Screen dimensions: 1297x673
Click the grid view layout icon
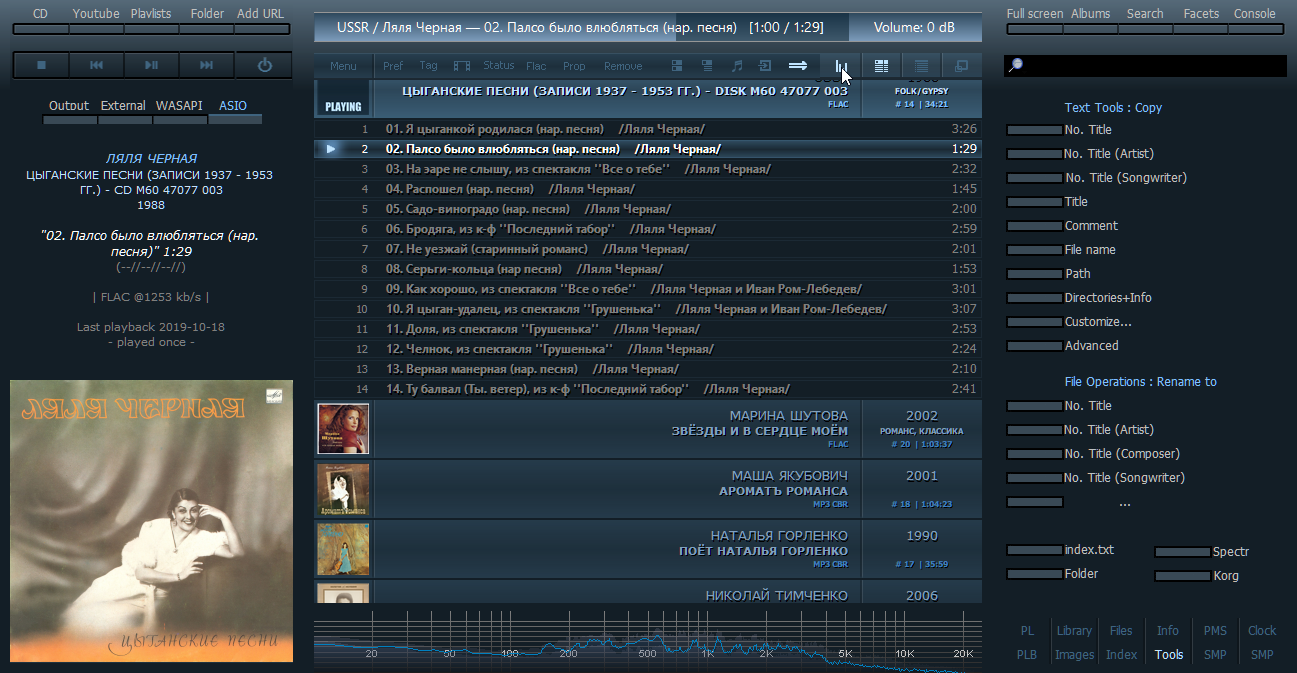[881, 66]
